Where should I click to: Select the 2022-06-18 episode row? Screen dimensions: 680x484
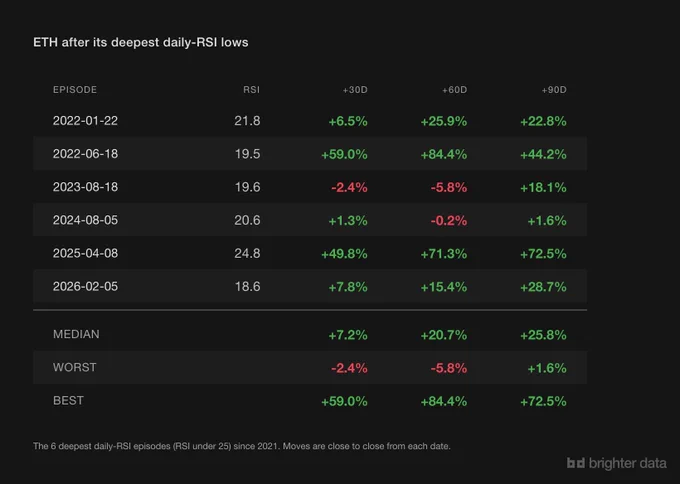tap(310, 154)
